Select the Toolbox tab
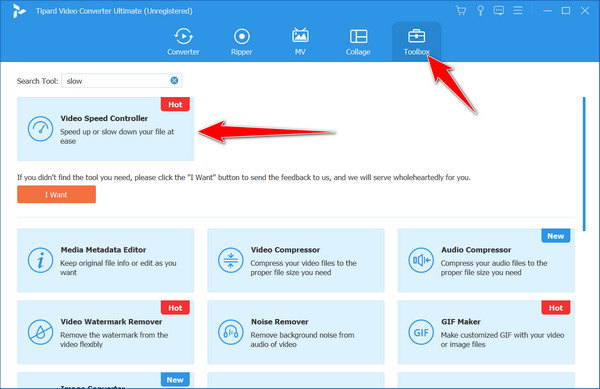Viewport: 600px width, 389px height. tap(416, 42)
